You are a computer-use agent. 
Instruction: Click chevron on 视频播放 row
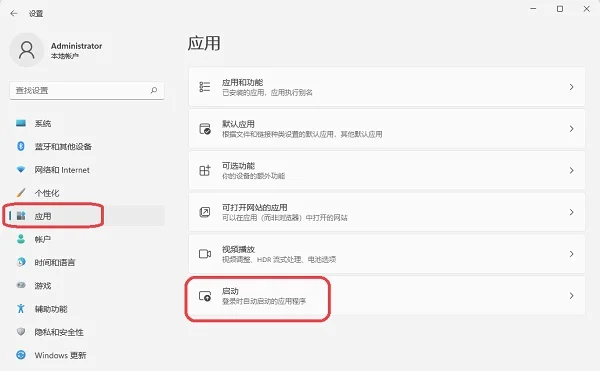[571, 254]
